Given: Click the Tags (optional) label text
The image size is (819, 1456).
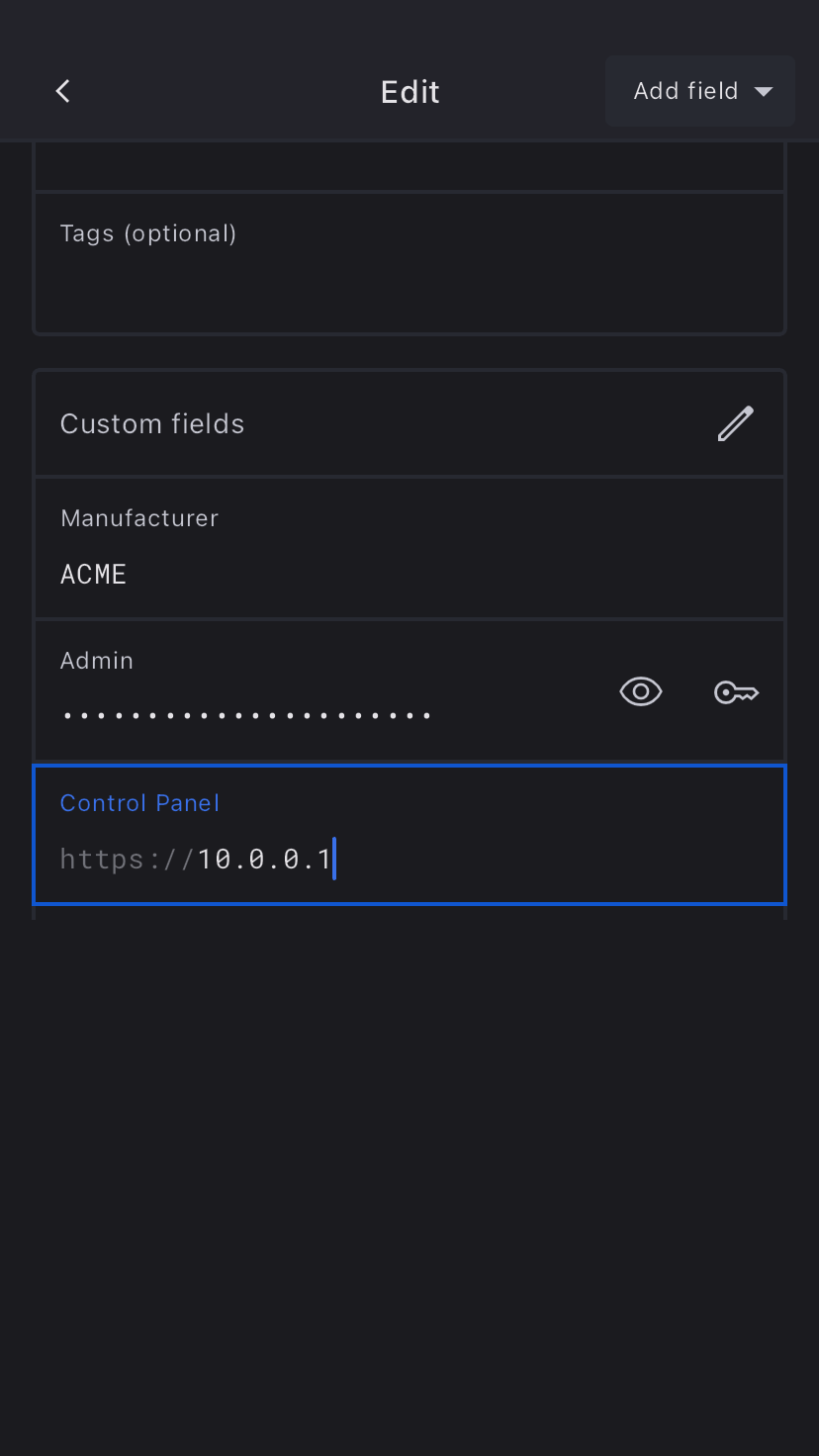Looking at the screenshot, I should pyautogui.click(x=148, y=233).
